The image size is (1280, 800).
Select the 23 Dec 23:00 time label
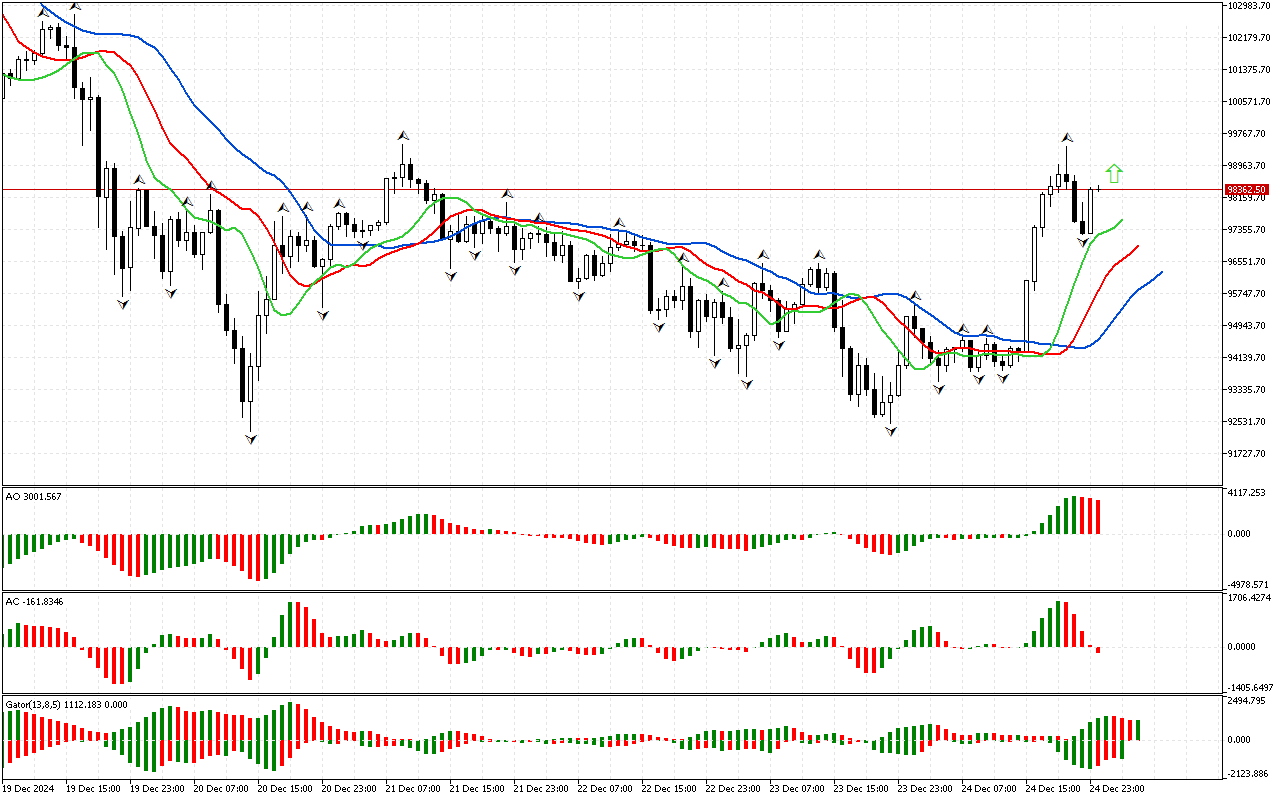[925, 788]
